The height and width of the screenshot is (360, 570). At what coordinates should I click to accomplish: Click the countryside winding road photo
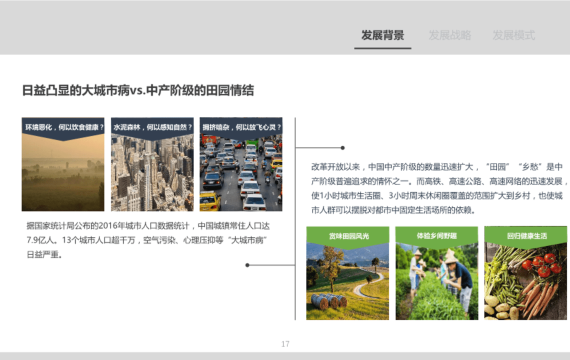348,273
